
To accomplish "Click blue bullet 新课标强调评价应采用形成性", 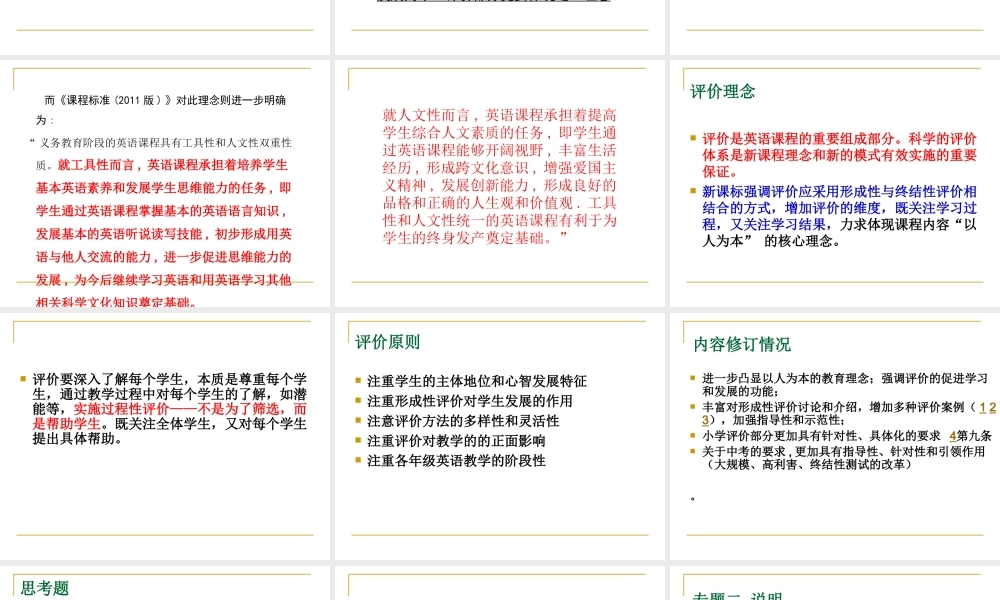I will [x=839, y=216].
